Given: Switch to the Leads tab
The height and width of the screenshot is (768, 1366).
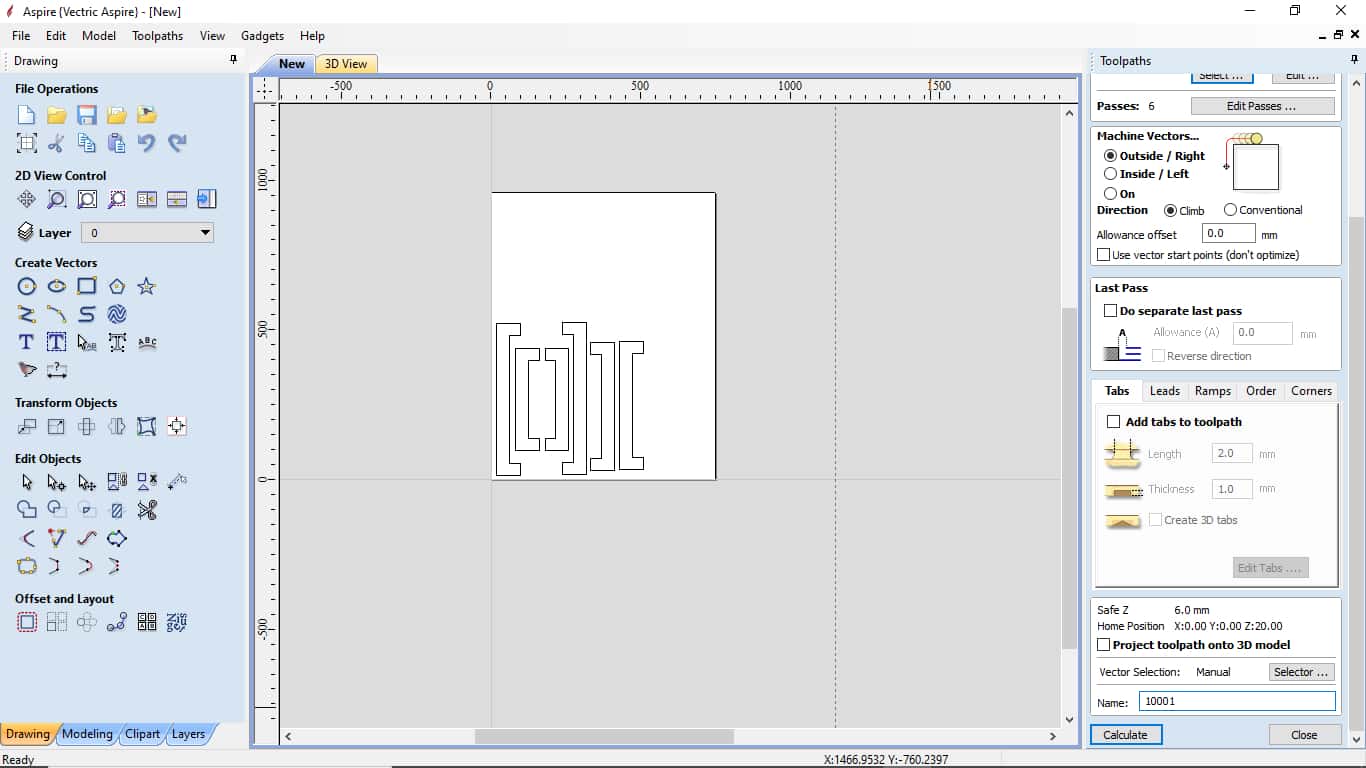Looking at the screenshot, I should [x=1164, y=391].
